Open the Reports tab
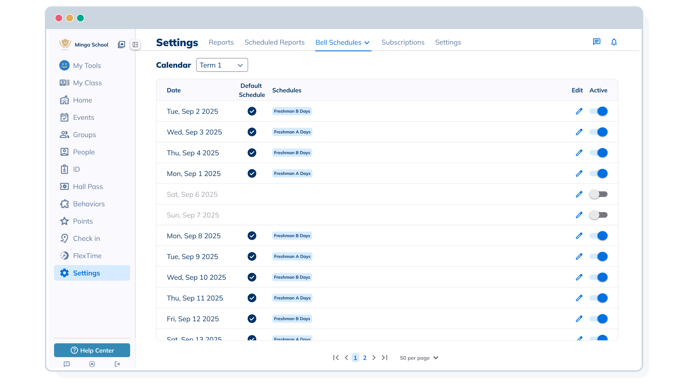The width and height of the screenshot is (688, 387). [x=221, y=43]
